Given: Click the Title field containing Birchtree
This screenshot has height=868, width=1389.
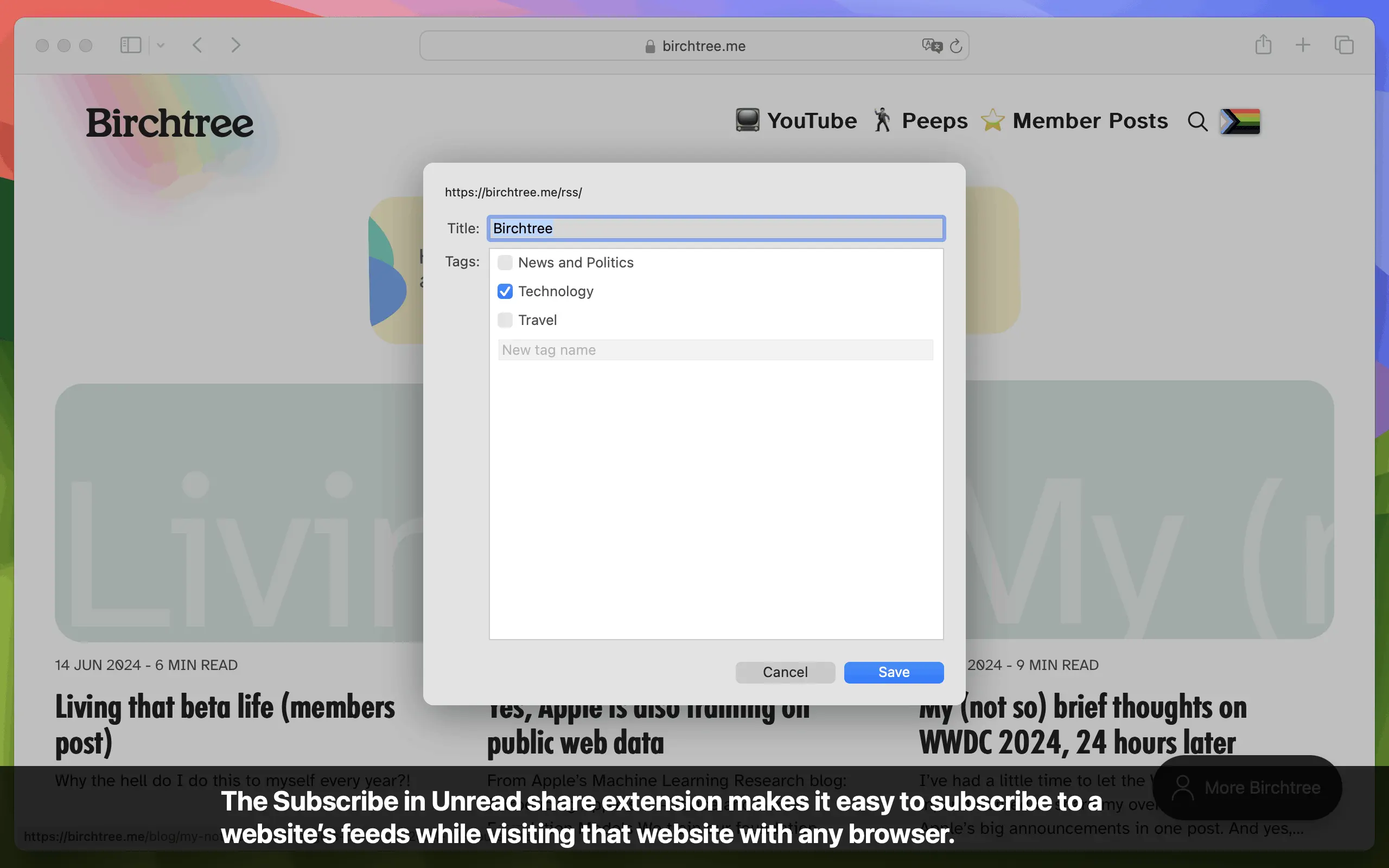Looking at the screenshot, I should click(x=716, y=228).
